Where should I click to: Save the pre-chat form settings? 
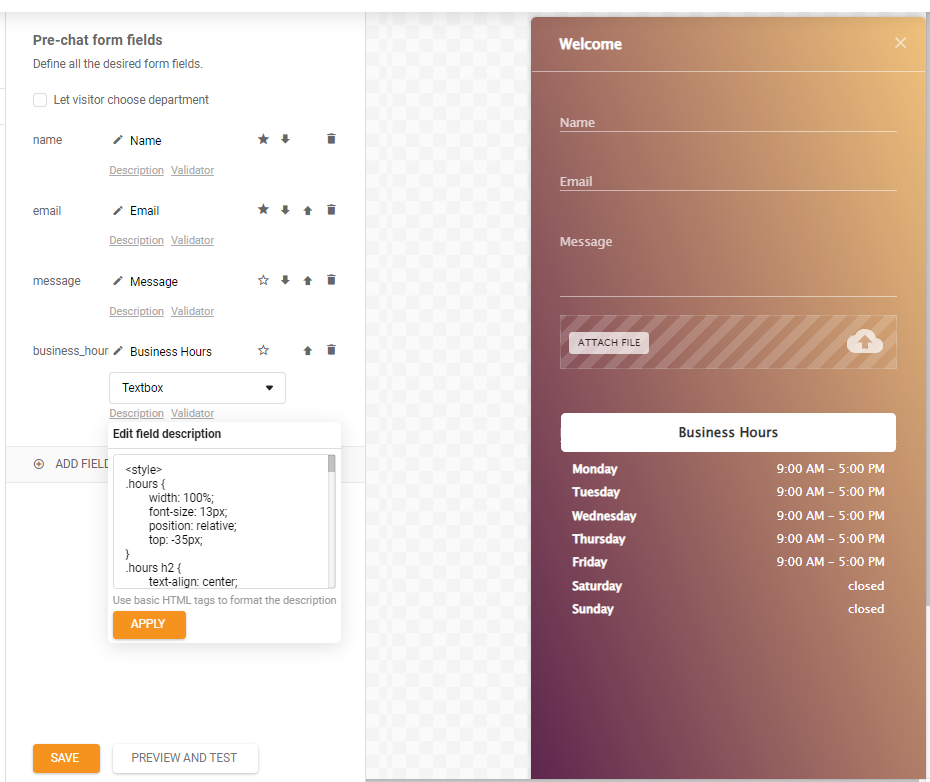tap(65, 758)
